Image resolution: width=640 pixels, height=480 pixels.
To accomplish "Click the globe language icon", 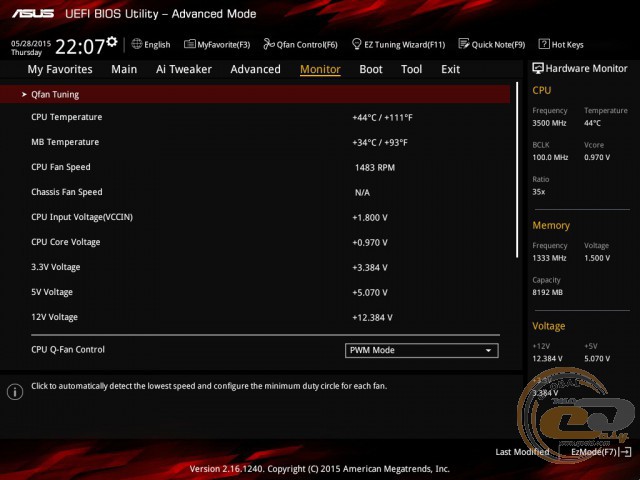I will [x=136, y=44].
